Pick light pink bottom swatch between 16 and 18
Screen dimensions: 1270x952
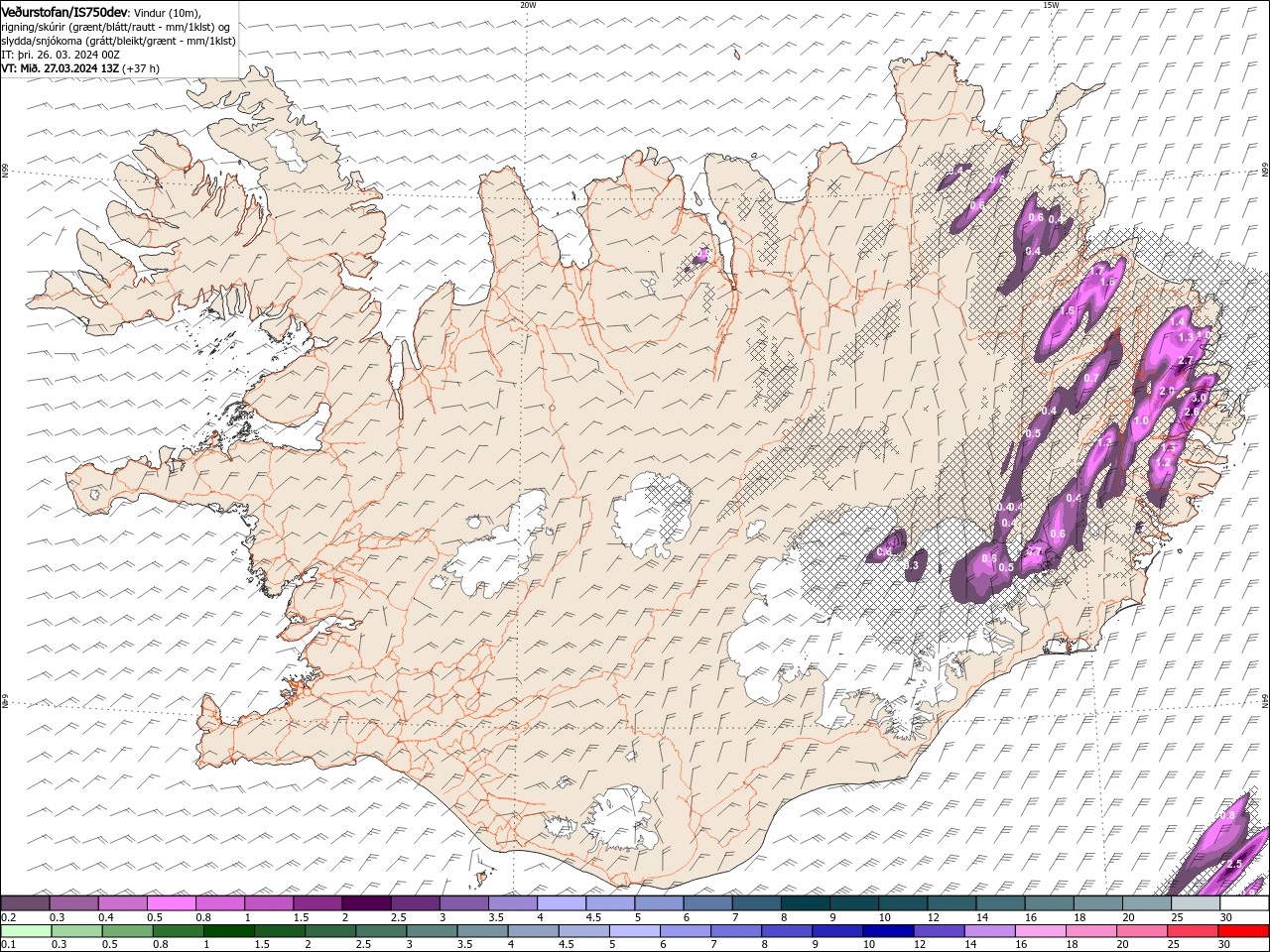(x=1041, y=931)
